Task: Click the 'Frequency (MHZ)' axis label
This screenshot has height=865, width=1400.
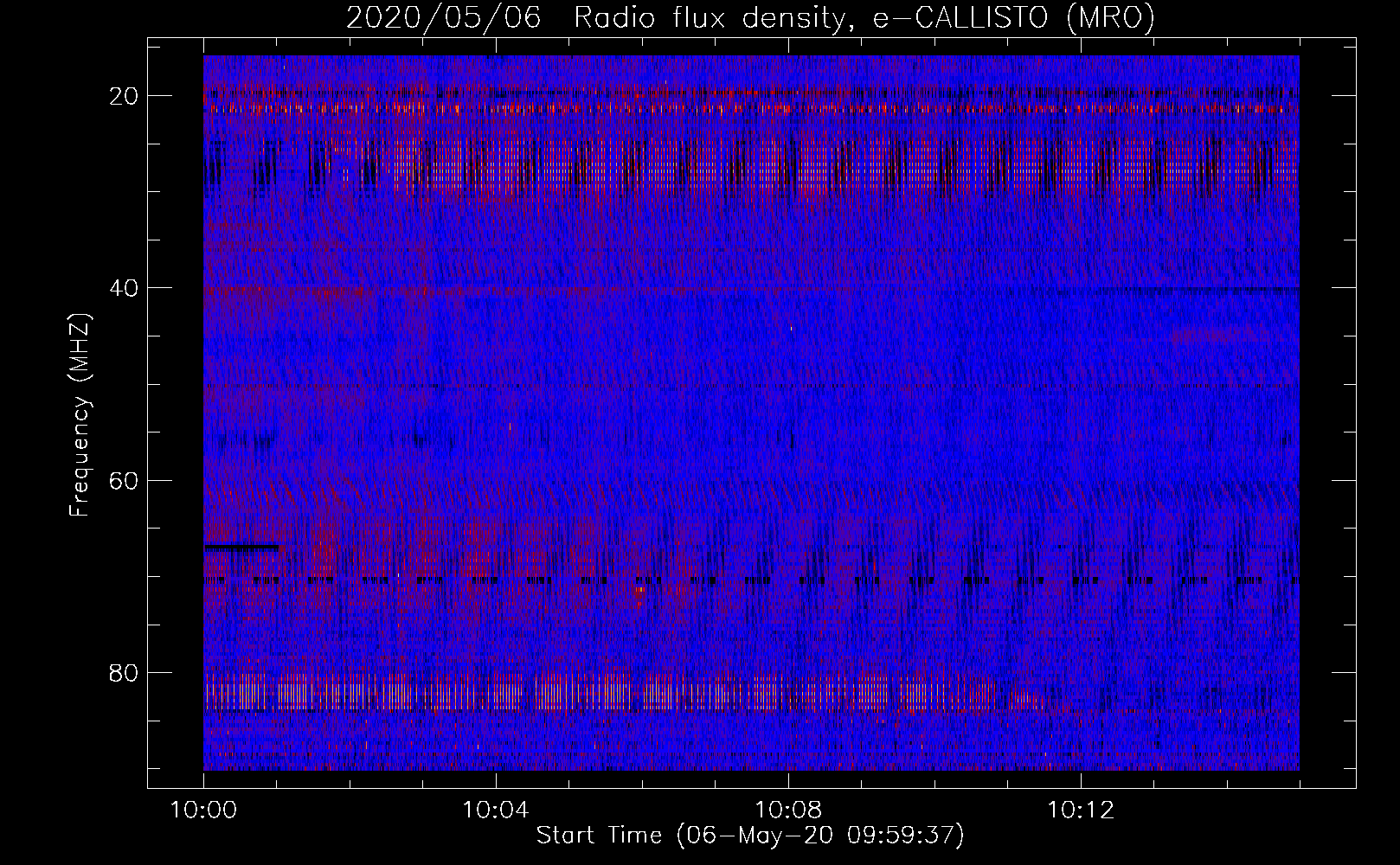Action: [x=80, y=414]
